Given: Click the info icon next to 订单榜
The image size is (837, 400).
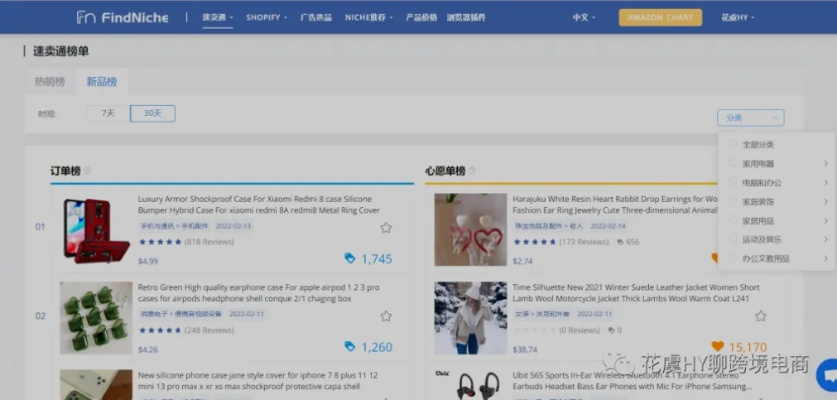Looking at the screenshot, I should click(87, 171).
